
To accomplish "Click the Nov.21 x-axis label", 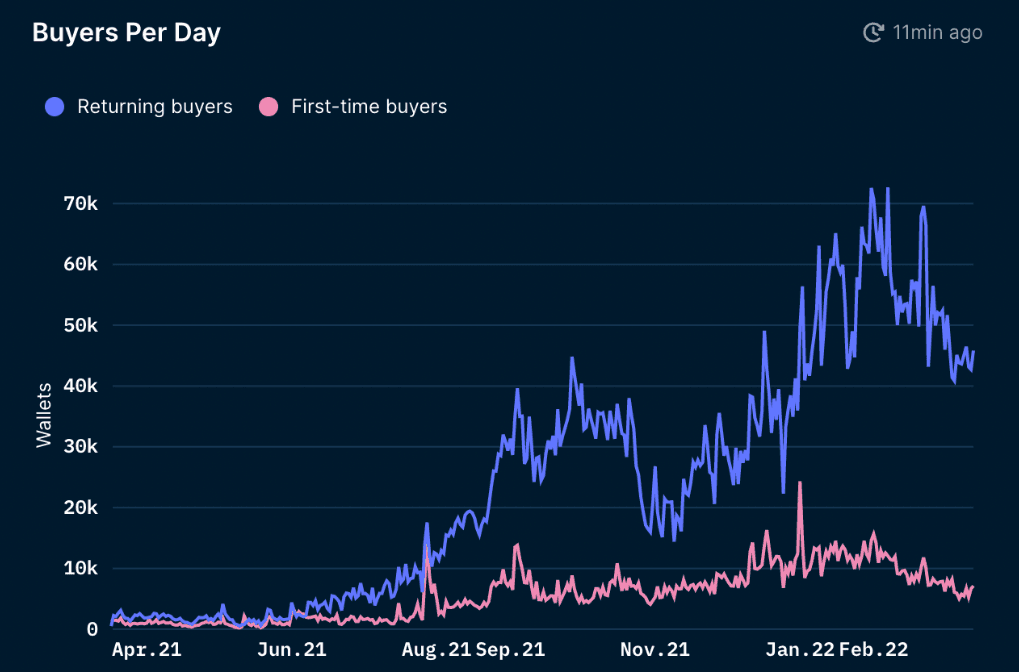I will pyautogui.click(x=655, y=650).
